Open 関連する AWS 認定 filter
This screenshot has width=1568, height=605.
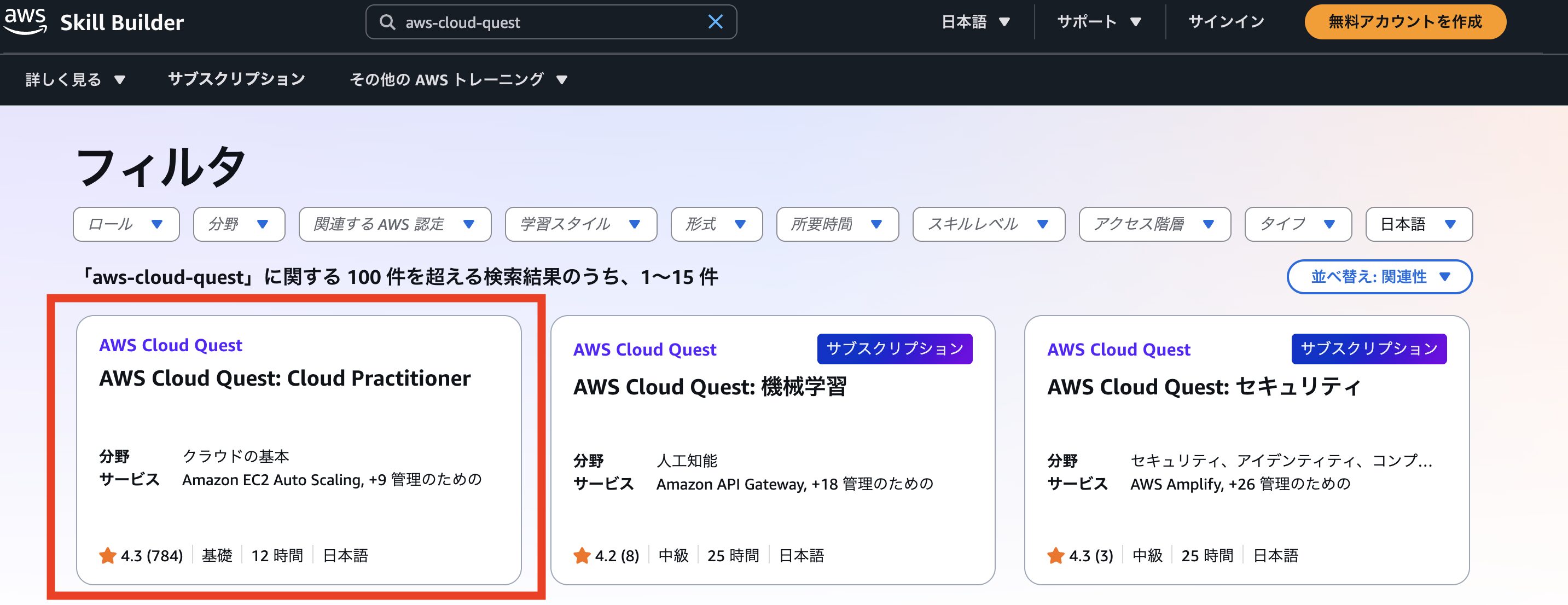(394, 225)
